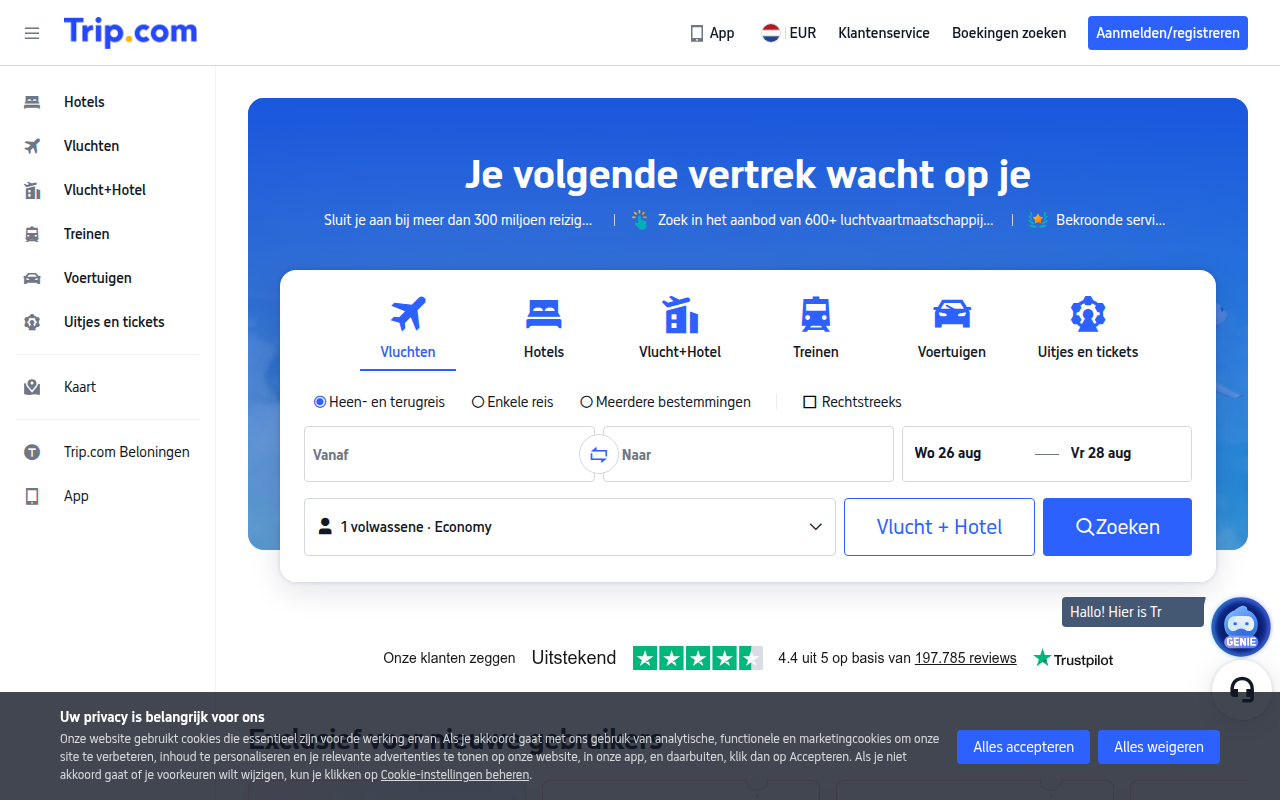Click the Vlucht+Hotel icon in sidebar
1280x800 pixels.
pyautogui.click(x=32, y=190)
